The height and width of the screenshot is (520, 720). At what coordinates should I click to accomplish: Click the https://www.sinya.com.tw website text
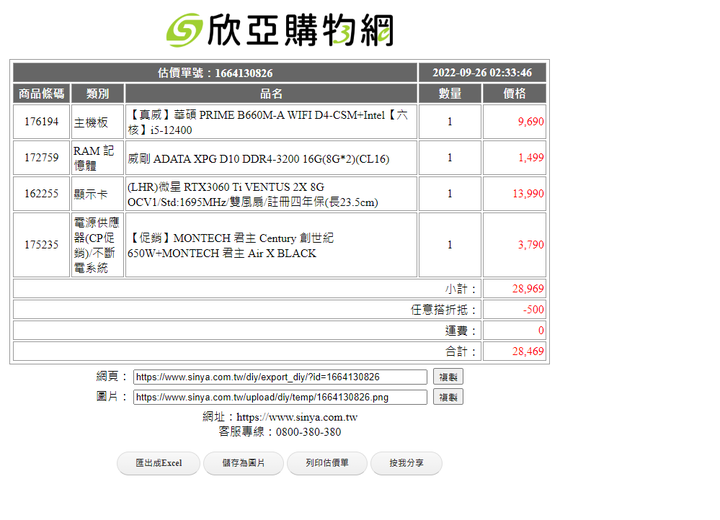click(x=297, y=417)
